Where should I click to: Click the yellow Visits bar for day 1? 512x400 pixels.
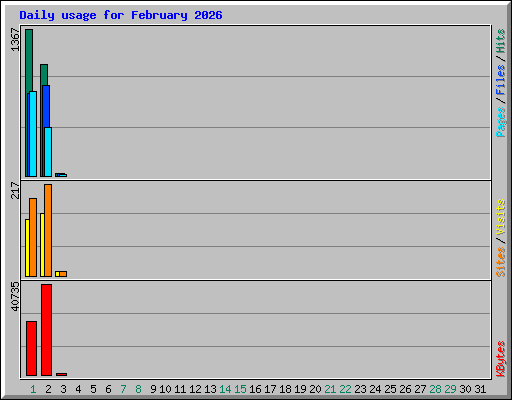(x=27, y=248)
